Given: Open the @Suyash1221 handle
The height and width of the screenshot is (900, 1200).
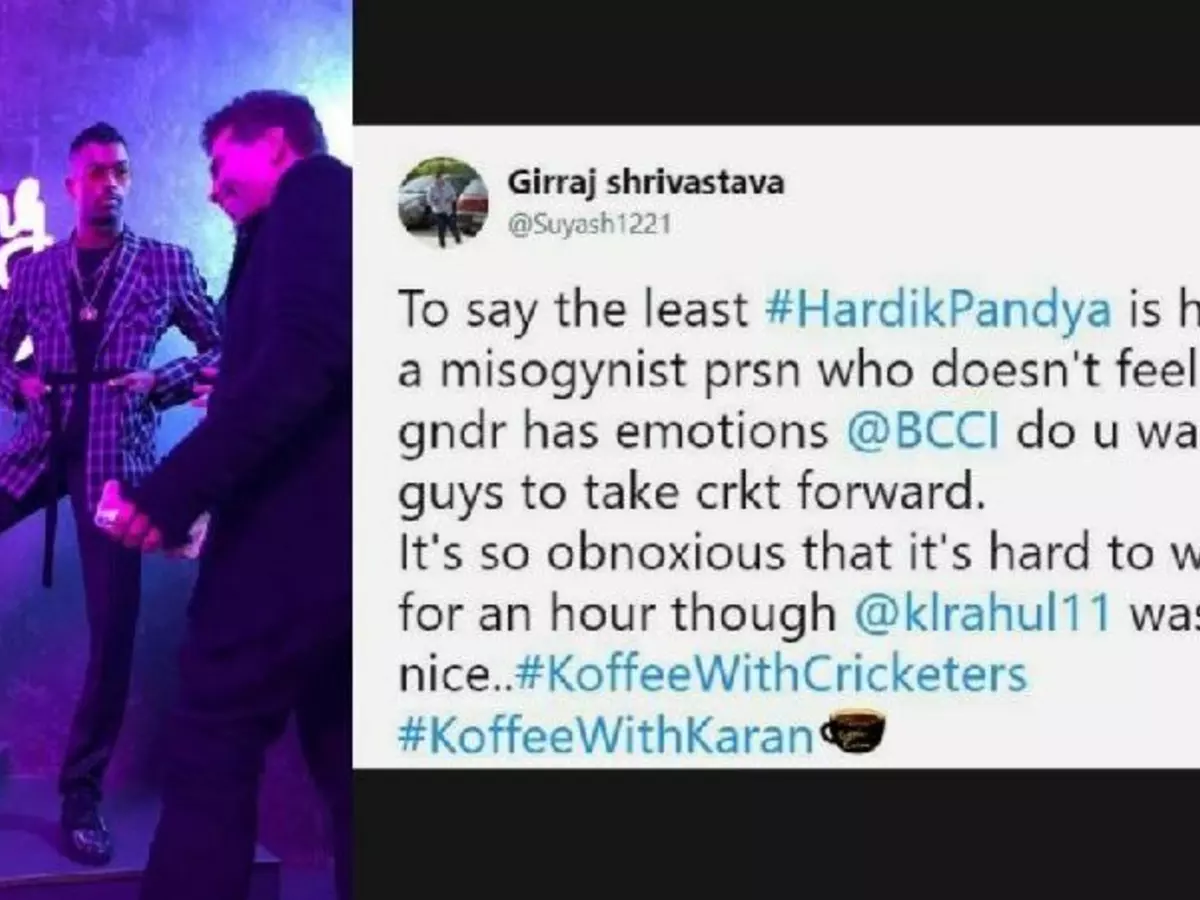Looking at the screenshot, I should (x=589, y=225).
